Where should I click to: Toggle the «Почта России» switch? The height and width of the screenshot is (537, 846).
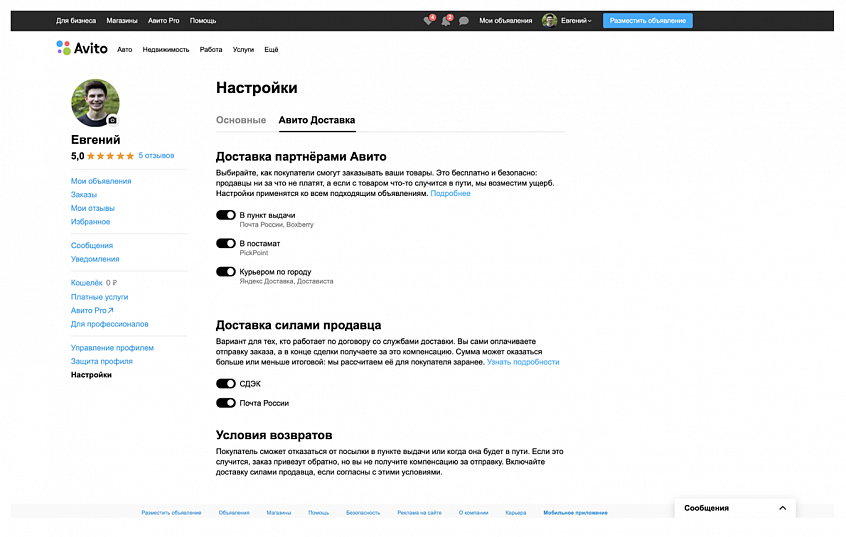coord(226,403)
